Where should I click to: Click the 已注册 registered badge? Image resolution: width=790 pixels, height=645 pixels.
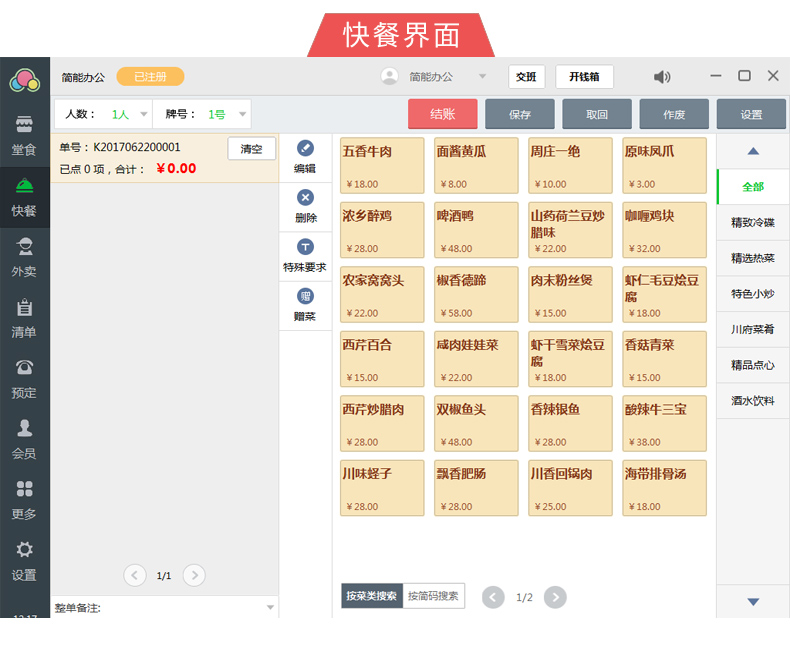[x=150, y=77]
